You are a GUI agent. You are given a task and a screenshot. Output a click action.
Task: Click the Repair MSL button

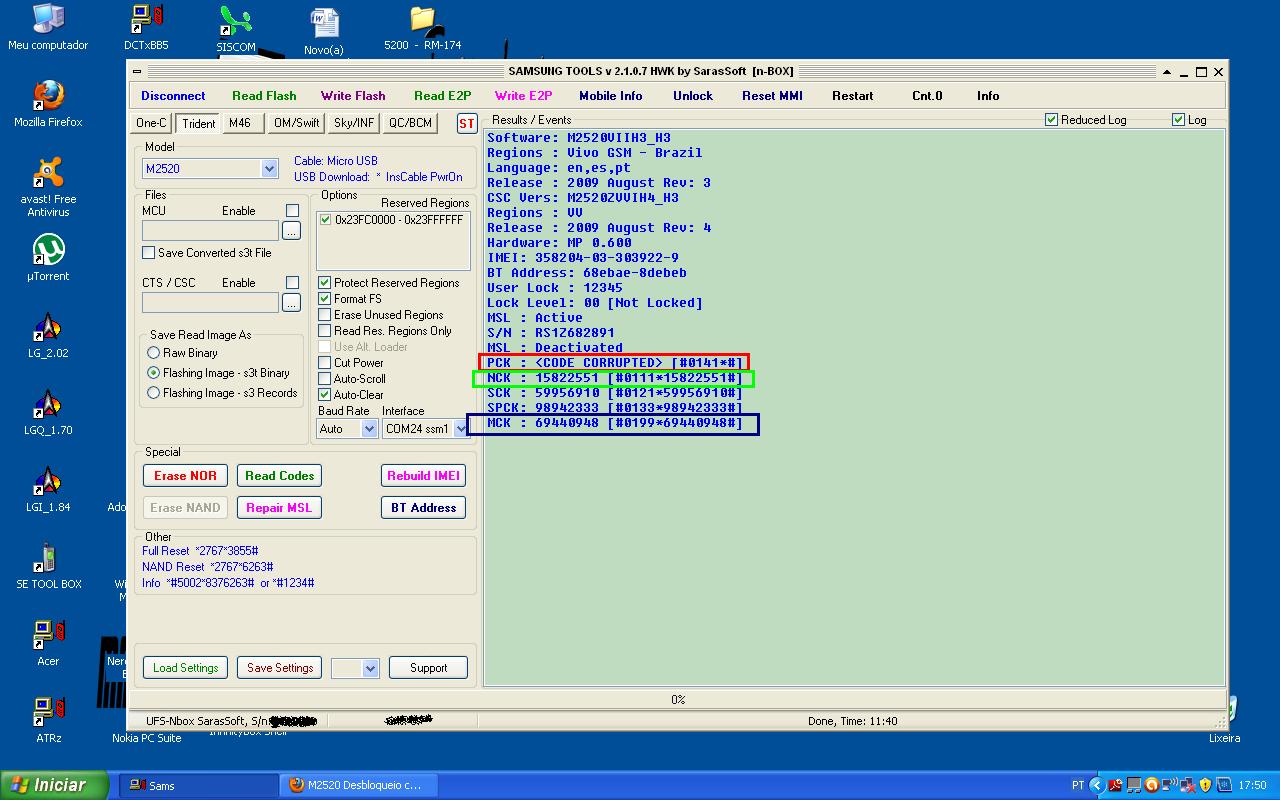click(279, 508)
